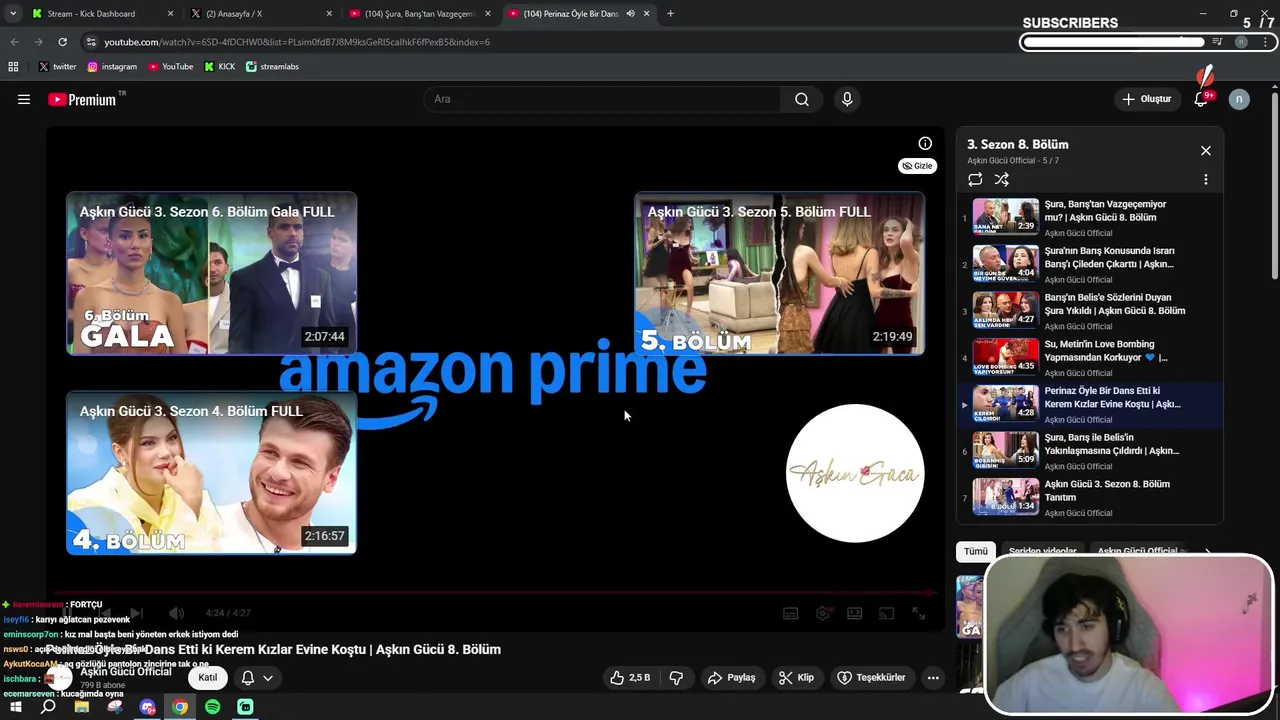Open the instagram bookmark
Image resolution: width=1280 pixels, height=720 pixels.
coord(111,67)
